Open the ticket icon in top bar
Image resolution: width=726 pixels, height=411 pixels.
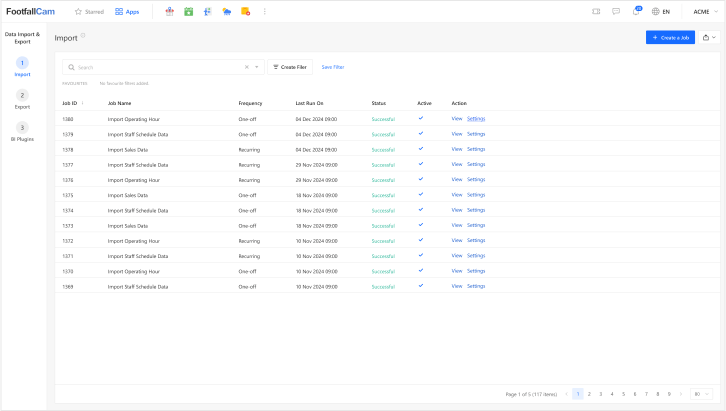pyautogui.click(x=596, y=12)
